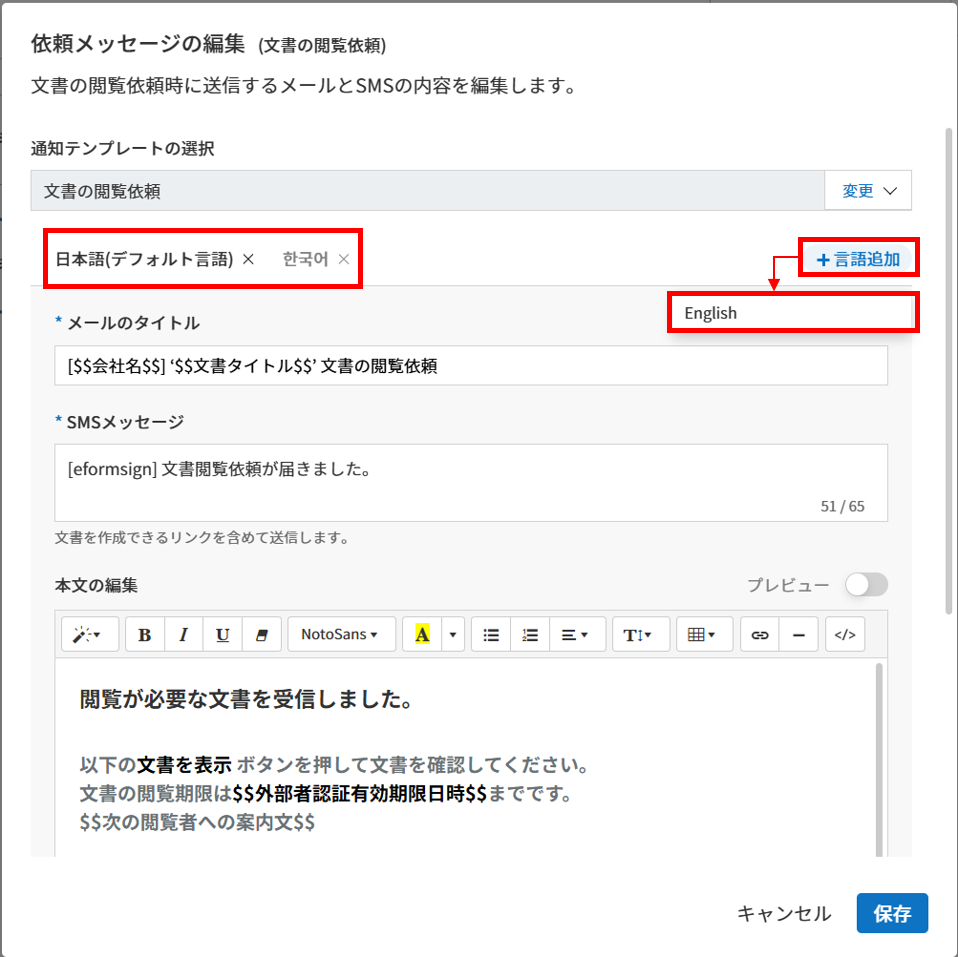Apply the yellow highlight color swatch

422,635
